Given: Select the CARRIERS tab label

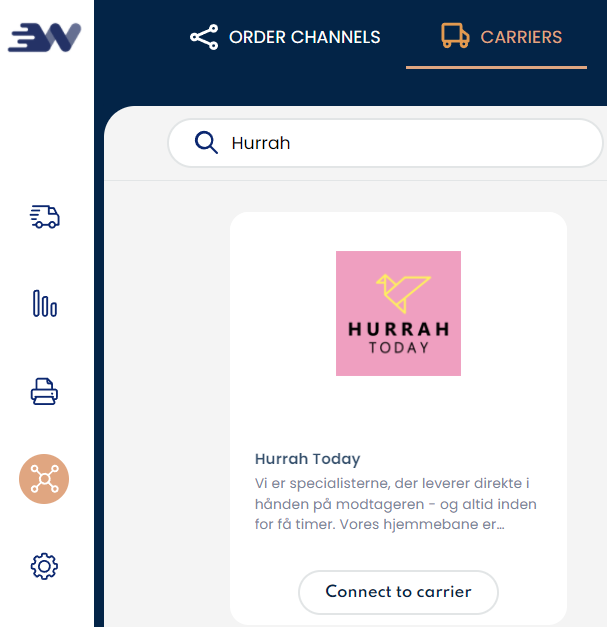Looking at the screenshot, I should (521, 38).
